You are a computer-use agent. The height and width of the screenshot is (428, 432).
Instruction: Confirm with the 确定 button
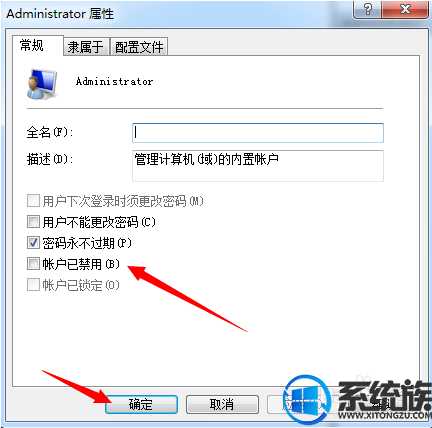(x=141, y=405)
